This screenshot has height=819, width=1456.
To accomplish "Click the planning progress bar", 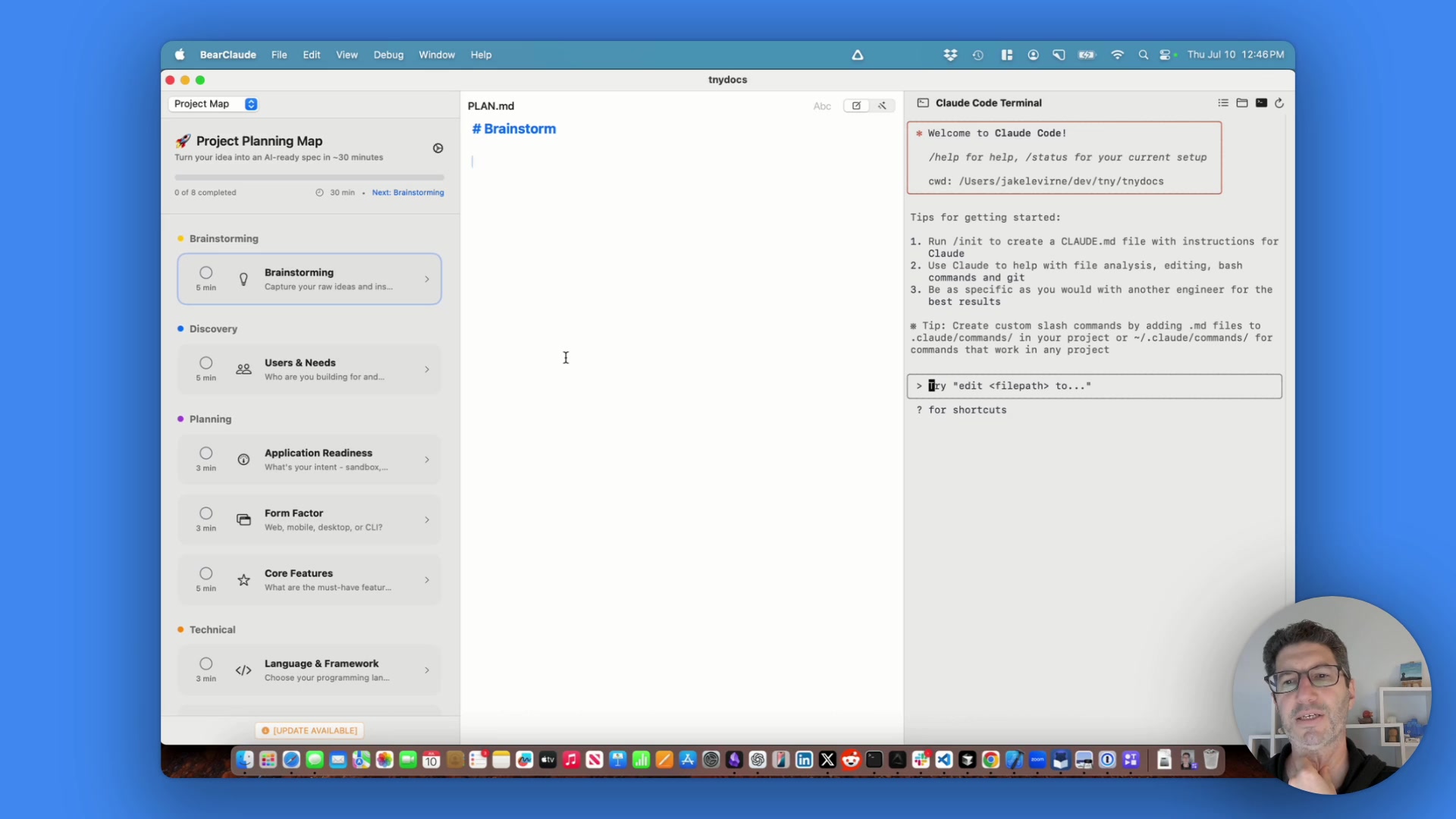I will (309, 177).
